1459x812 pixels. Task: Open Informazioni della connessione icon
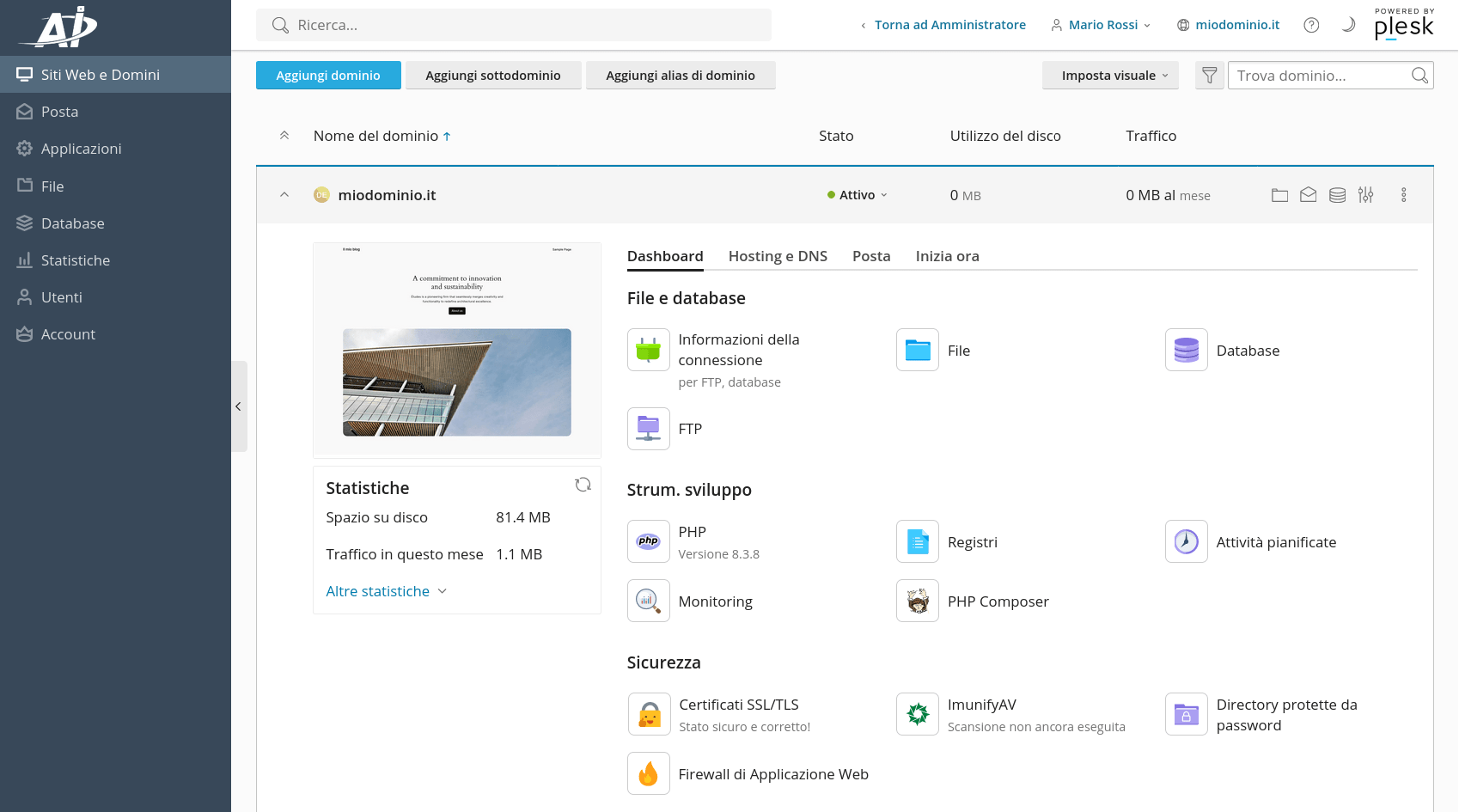click(649, 350)
